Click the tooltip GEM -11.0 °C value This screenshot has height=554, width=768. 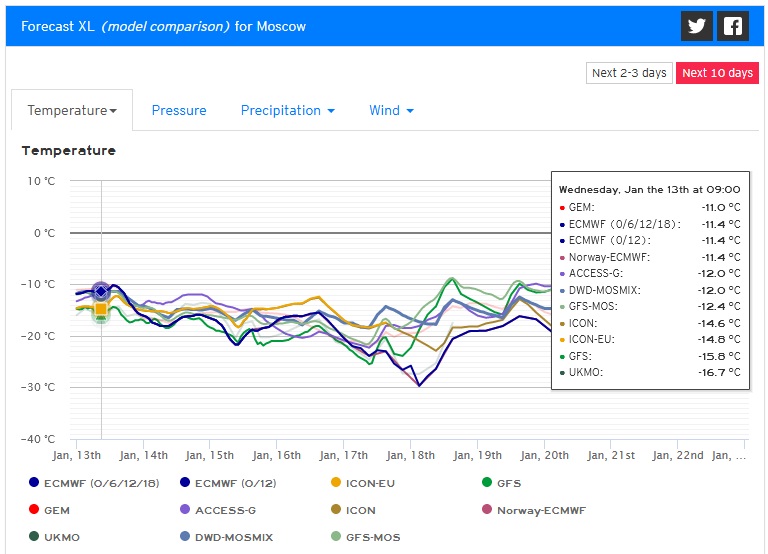pos(720,207)
